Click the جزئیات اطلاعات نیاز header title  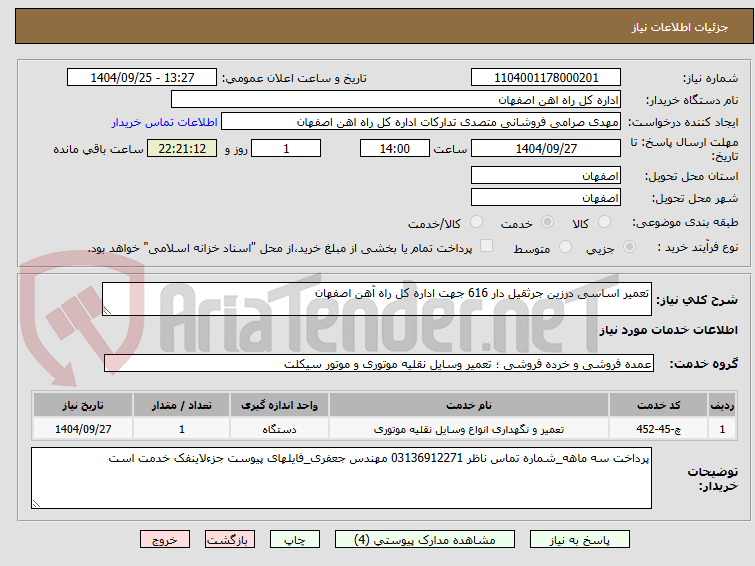pos(679,27)
